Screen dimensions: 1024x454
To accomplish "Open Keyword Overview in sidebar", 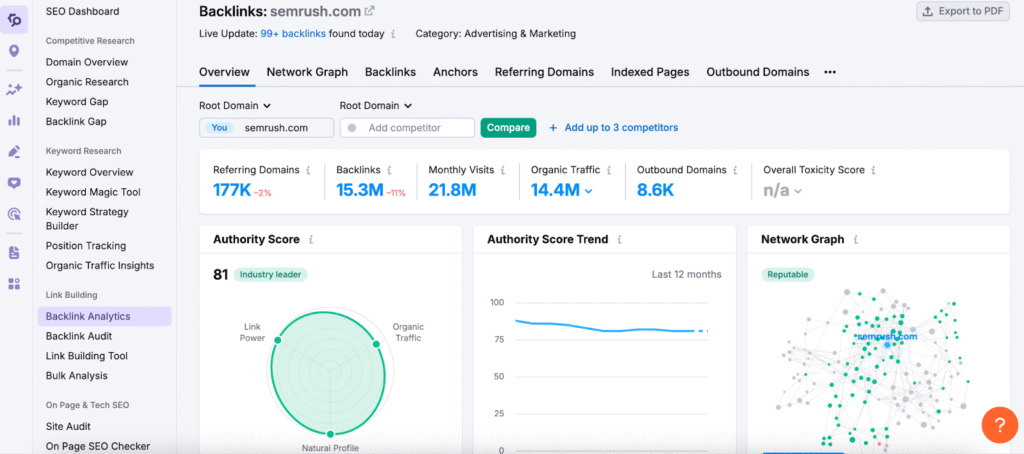I will (x=89, y=172).
